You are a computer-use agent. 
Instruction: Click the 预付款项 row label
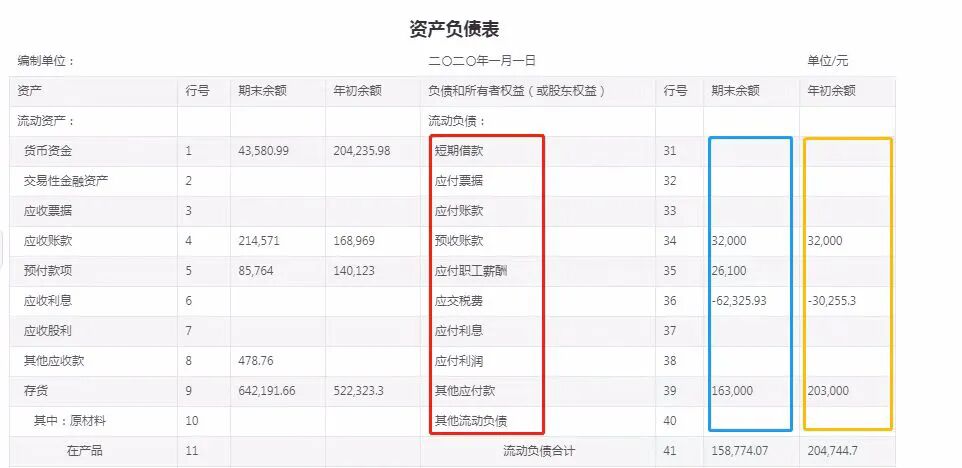coord(48,271)
